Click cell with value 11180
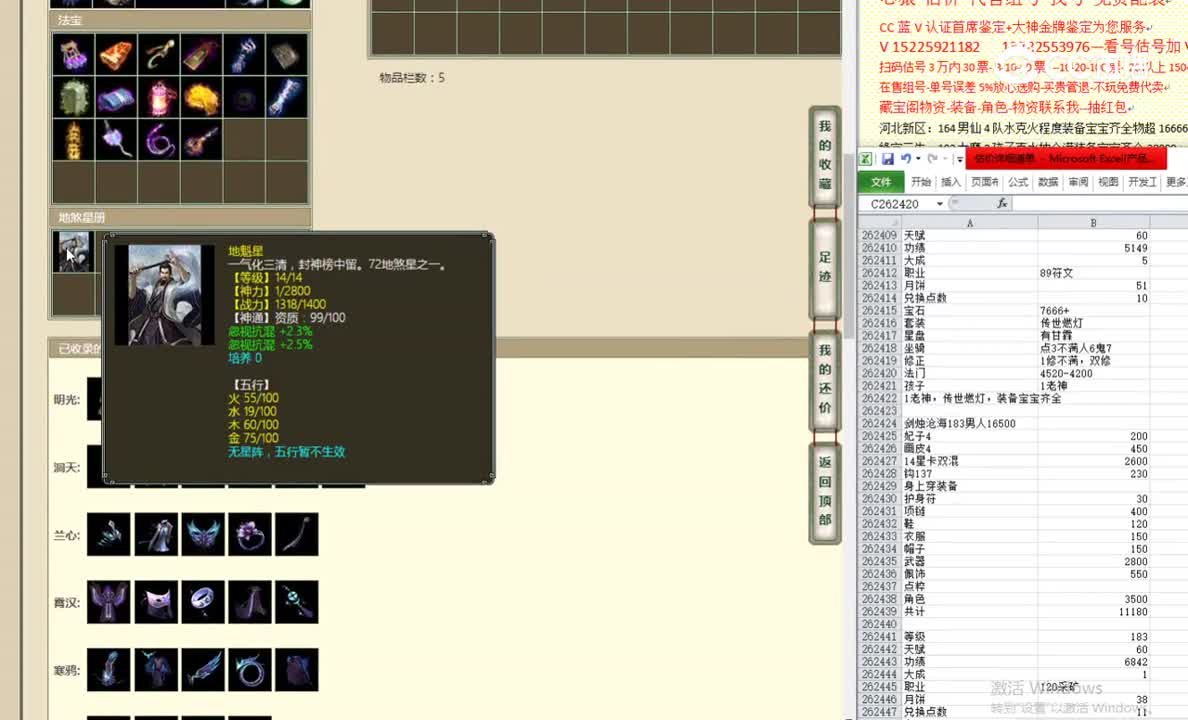This screenshot has width=1188, height=720. (x=1094, y=612)
